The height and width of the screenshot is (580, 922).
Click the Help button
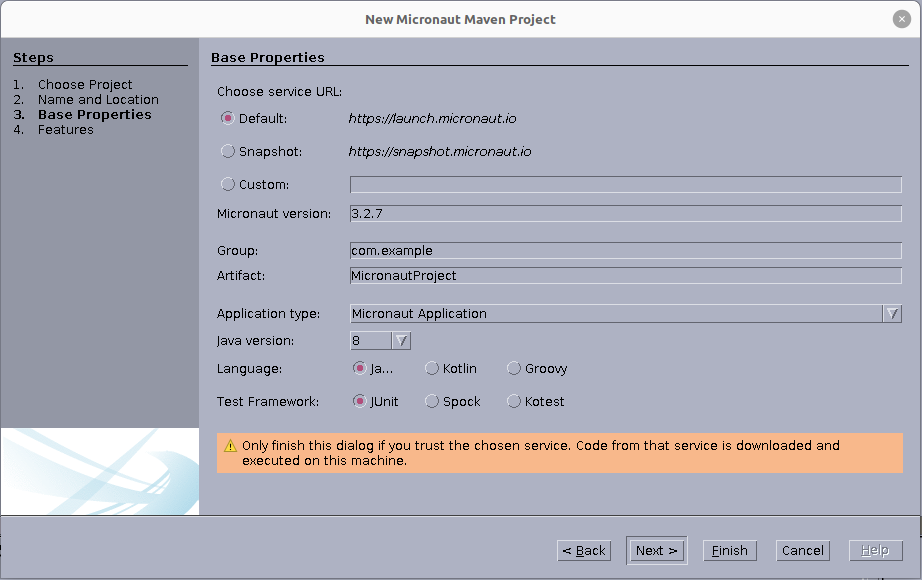click(x=876, y=551)
